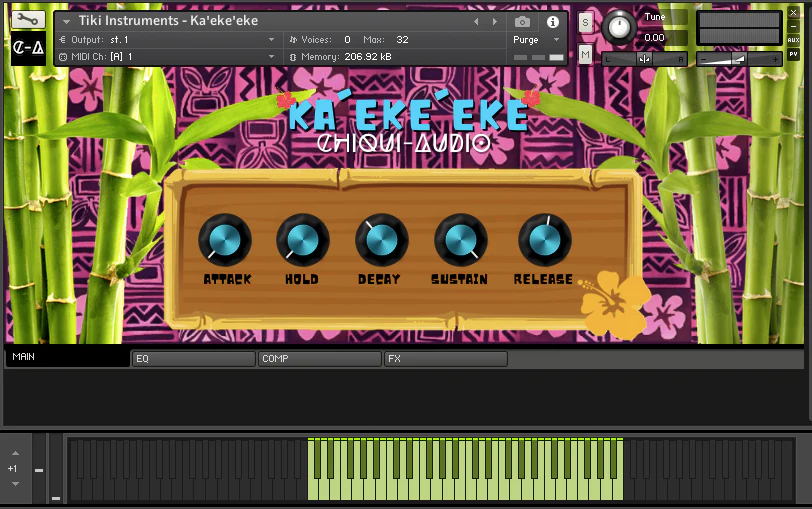
Task: Shift keyboard octave down arrow
Action: click(15, 484)
